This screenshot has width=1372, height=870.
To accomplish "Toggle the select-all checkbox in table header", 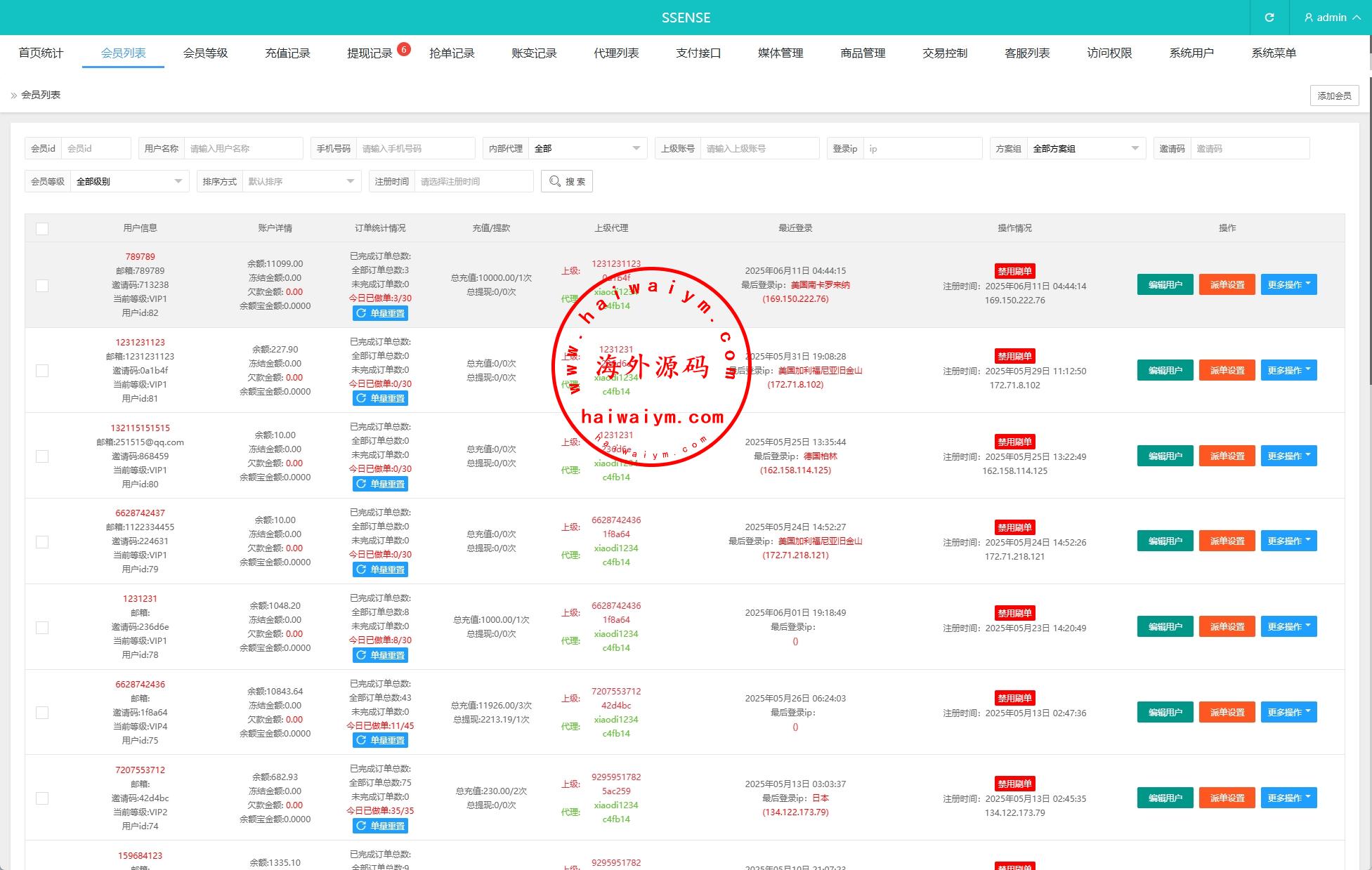I will pyautogui.click(x=42, y=228).
